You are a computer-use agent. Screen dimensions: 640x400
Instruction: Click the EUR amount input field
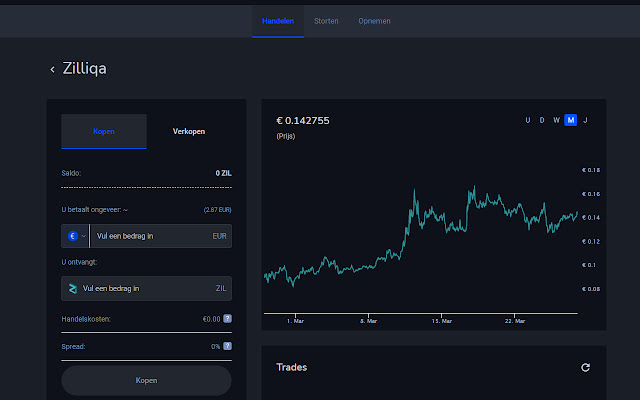coord(161,236)
